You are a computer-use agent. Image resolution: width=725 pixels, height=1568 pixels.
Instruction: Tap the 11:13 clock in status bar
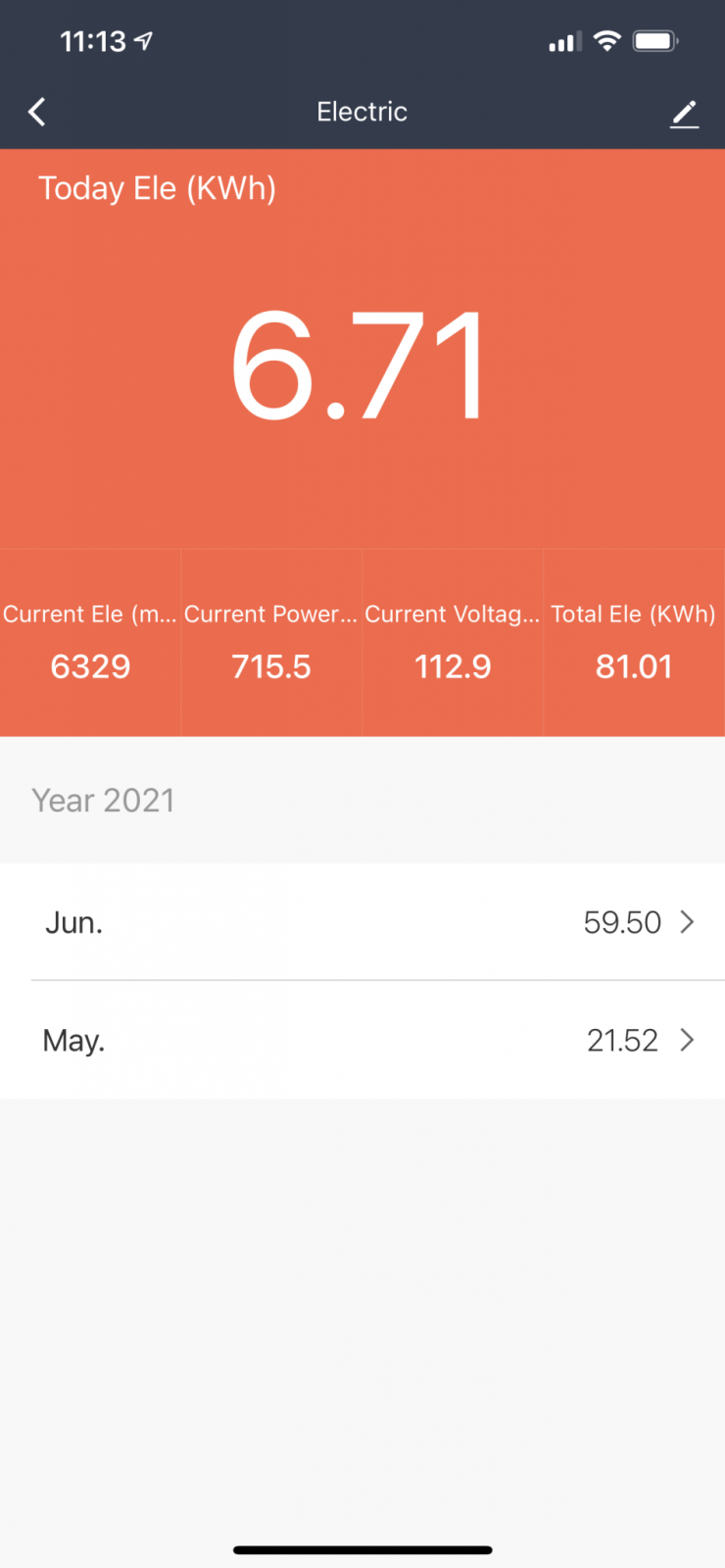click(93, 41)
